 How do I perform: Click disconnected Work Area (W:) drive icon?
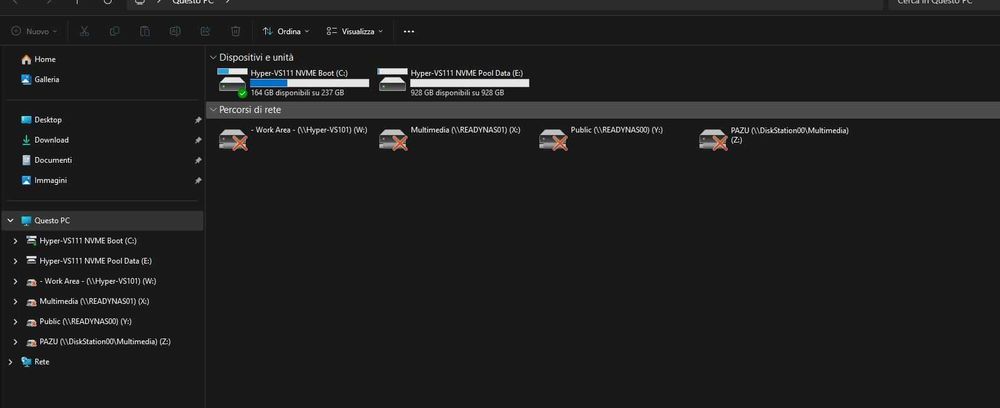point(233,139)
